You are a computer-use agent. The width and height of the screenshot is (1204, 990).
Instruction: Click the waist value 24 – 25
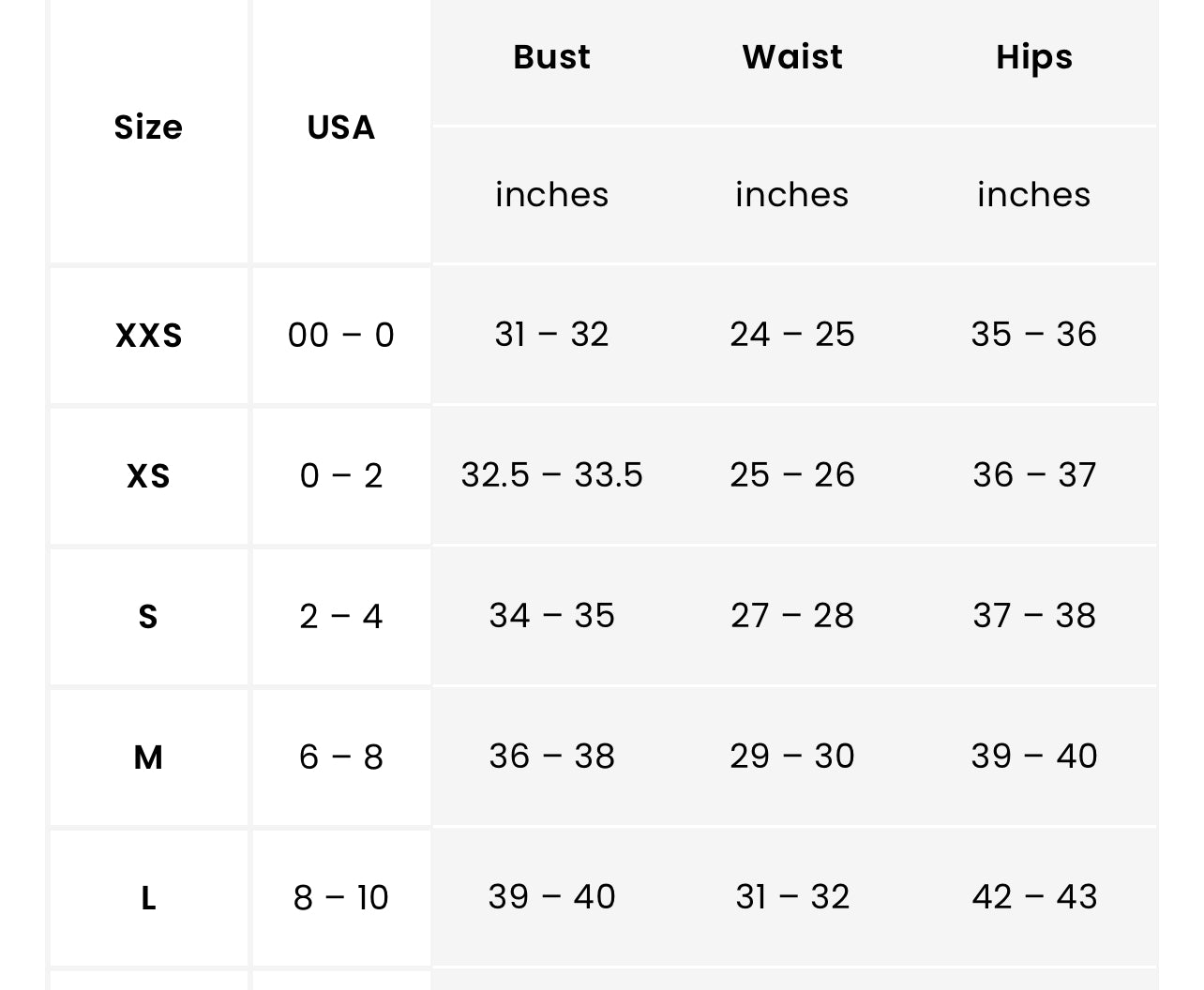coord(792,335)
